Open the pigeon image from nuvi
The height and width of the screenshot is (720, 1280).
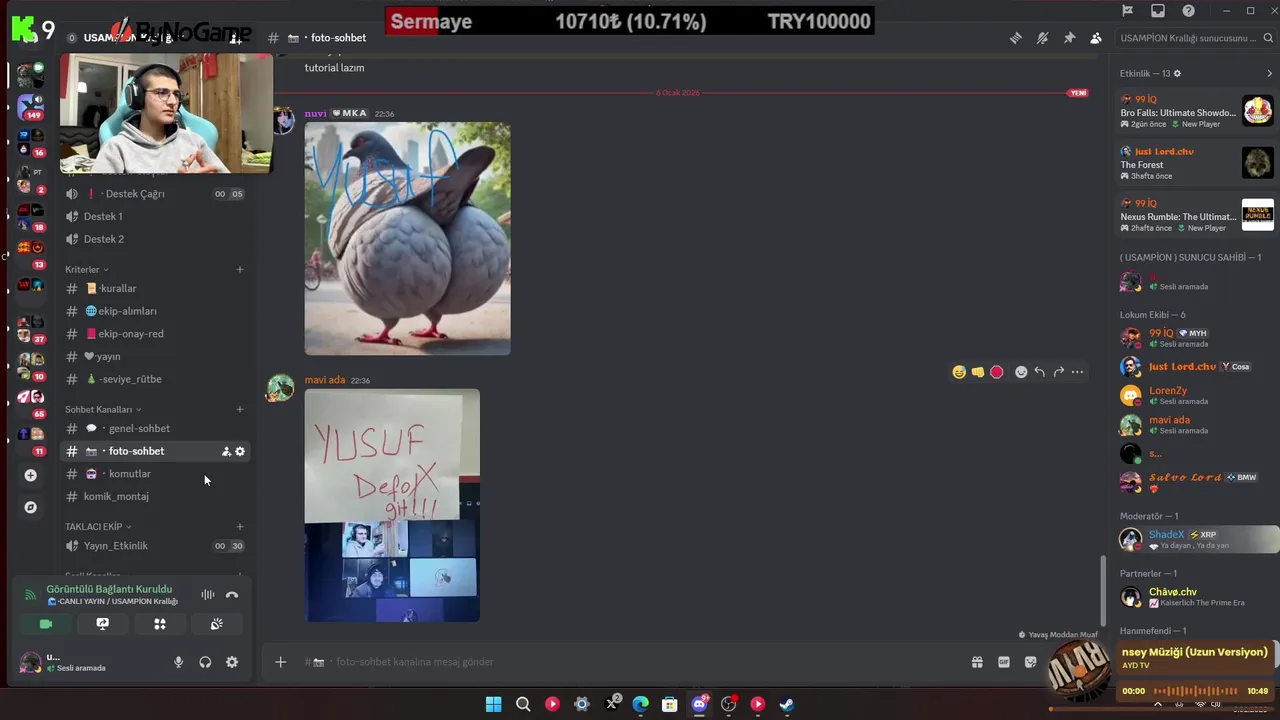point(407,239)
